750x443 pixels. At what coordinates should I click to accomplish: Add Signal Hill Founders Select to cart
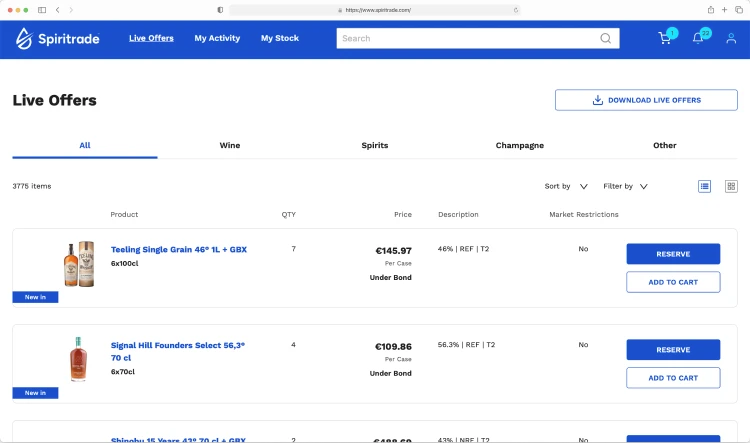[x=673, y=378]
